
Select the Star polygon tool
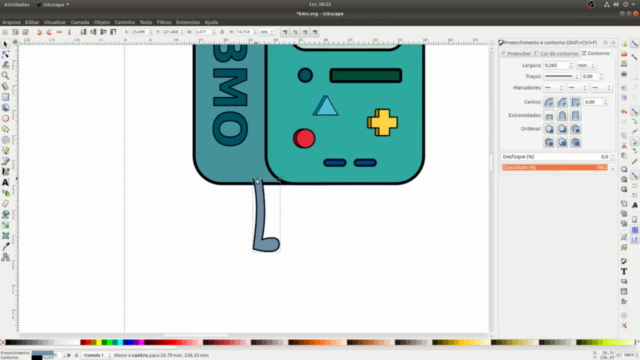click(5, 129)
